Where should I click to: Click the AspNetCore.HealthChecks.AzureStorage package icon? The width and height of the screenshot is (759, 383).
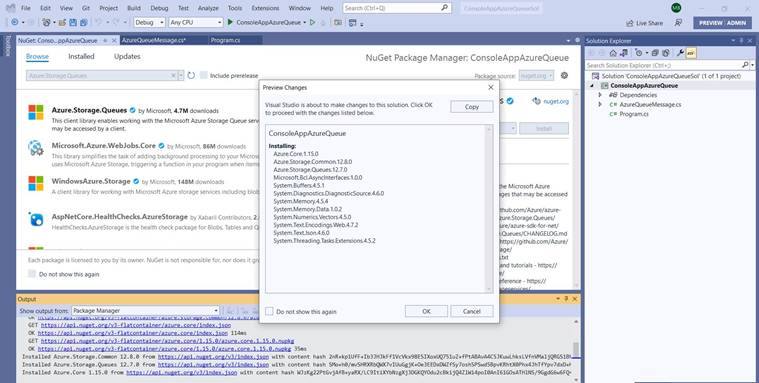(x=36, y=219)
